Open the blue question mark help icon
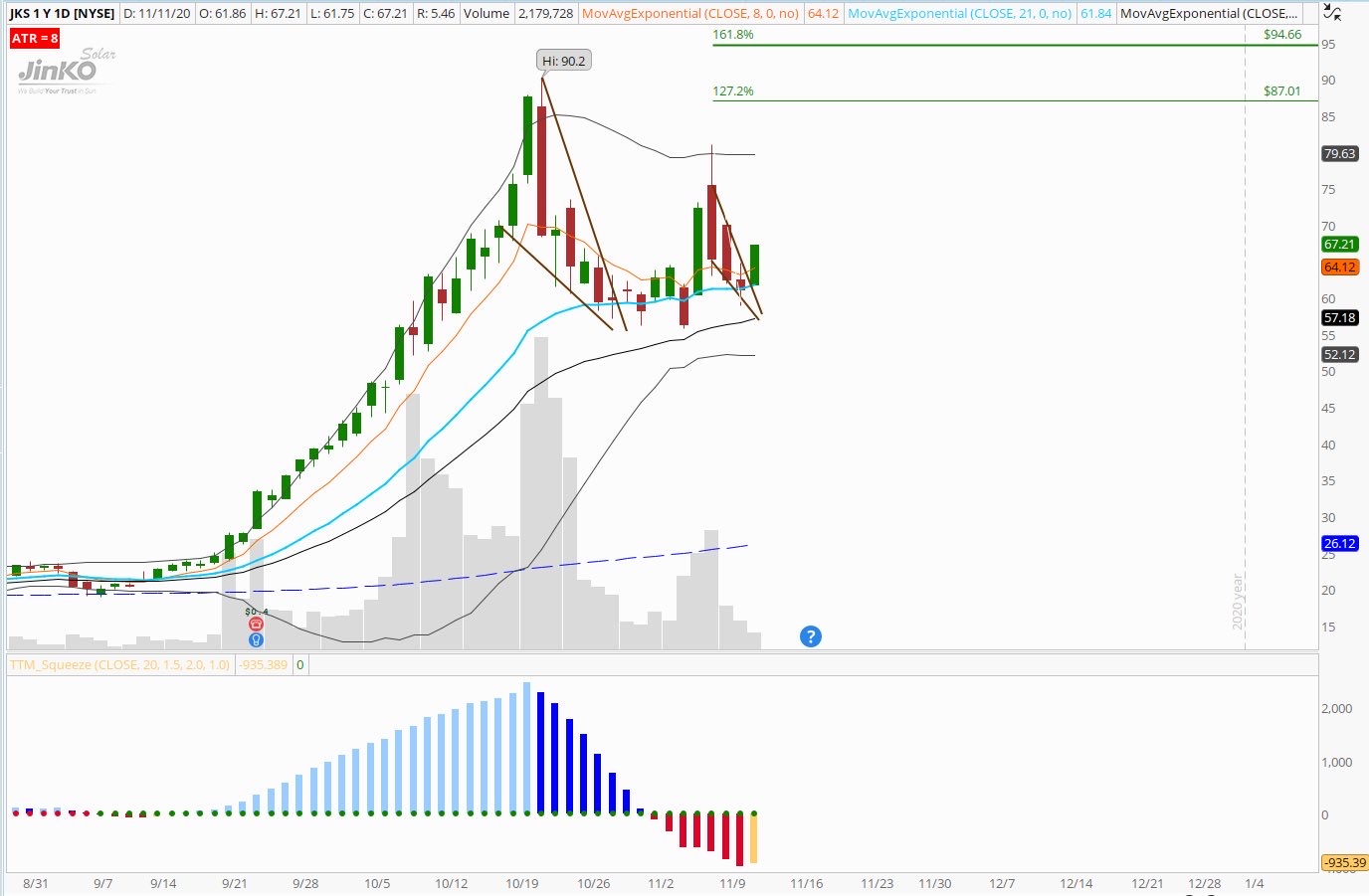This screenshot has height=896, width=1369. tap(811, 636)
